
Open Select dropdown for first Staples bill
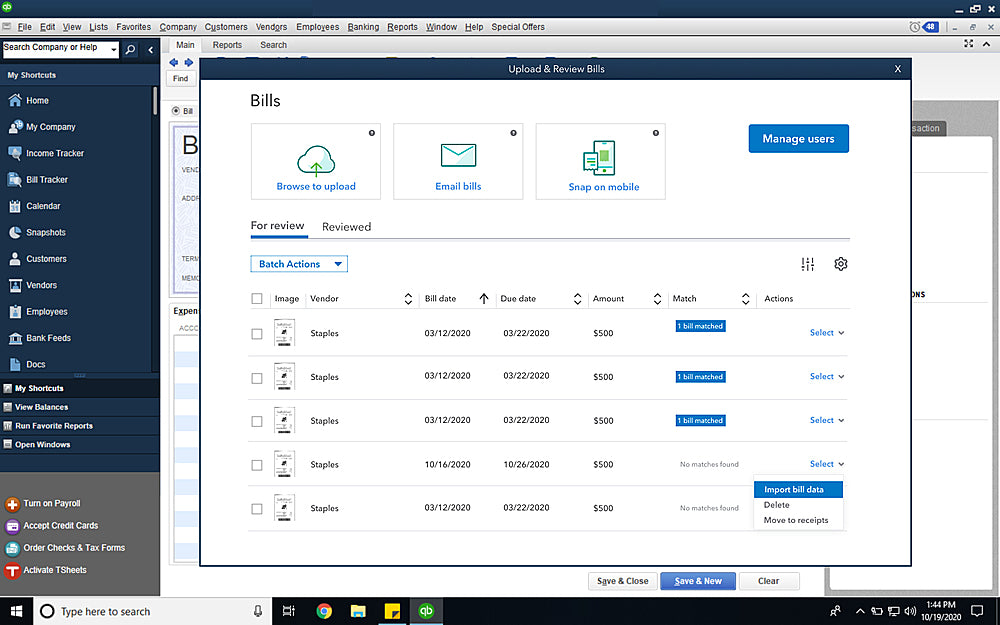(x=827, y=333)
